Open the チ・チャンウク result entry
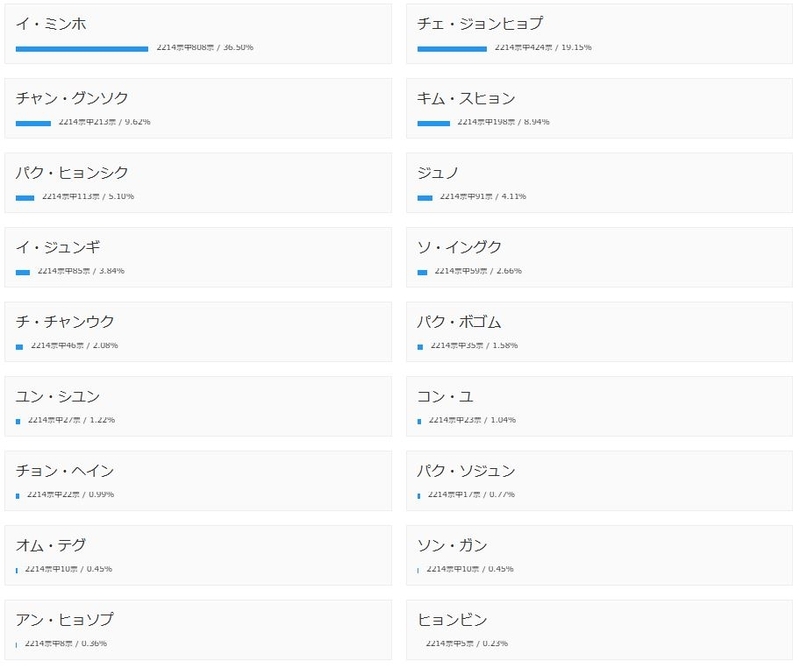Screen dimensions: 800x668 click(198, 332)
